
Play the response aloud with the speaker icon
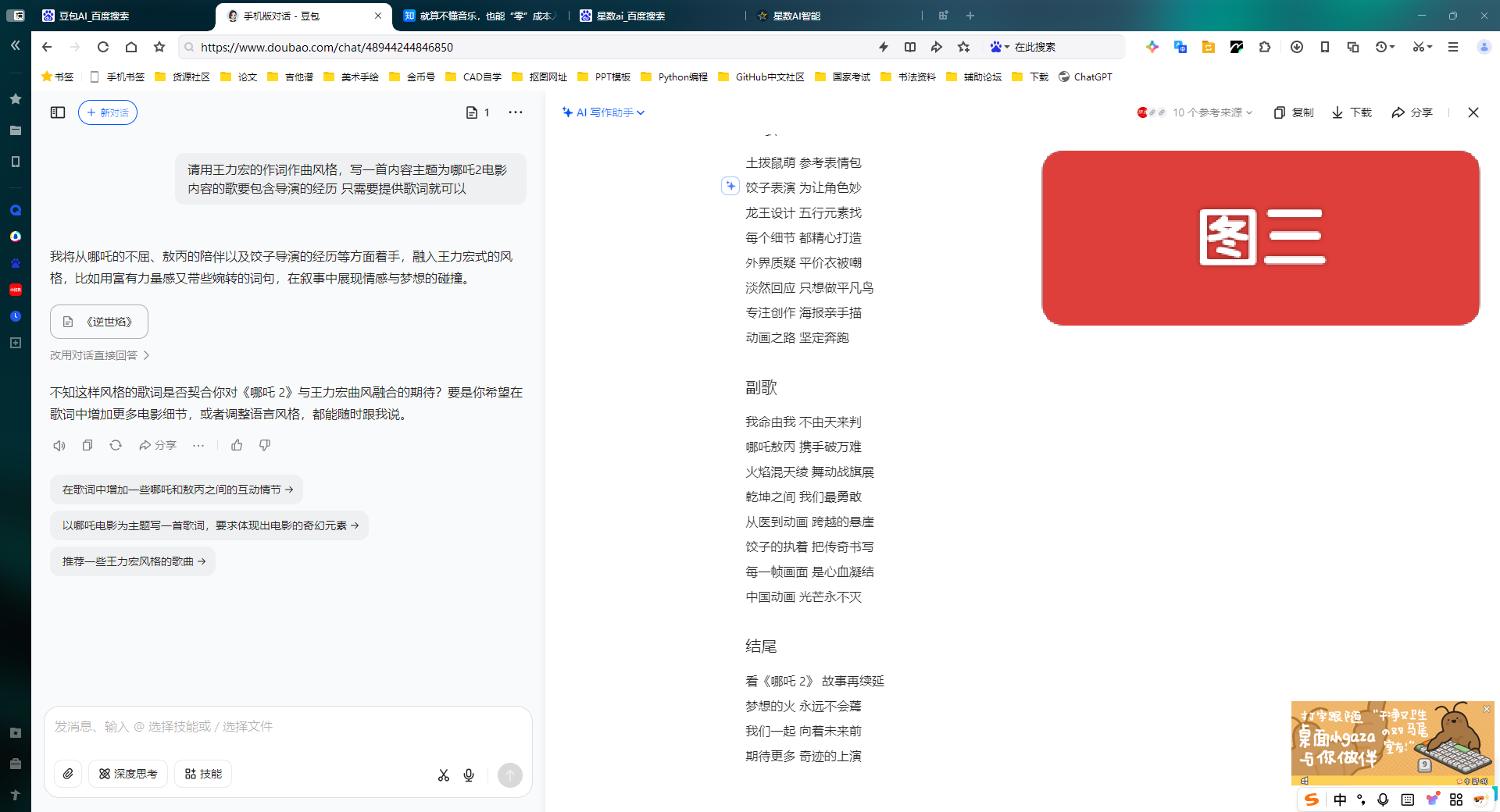pyautogui.click(x=59, y=445)
